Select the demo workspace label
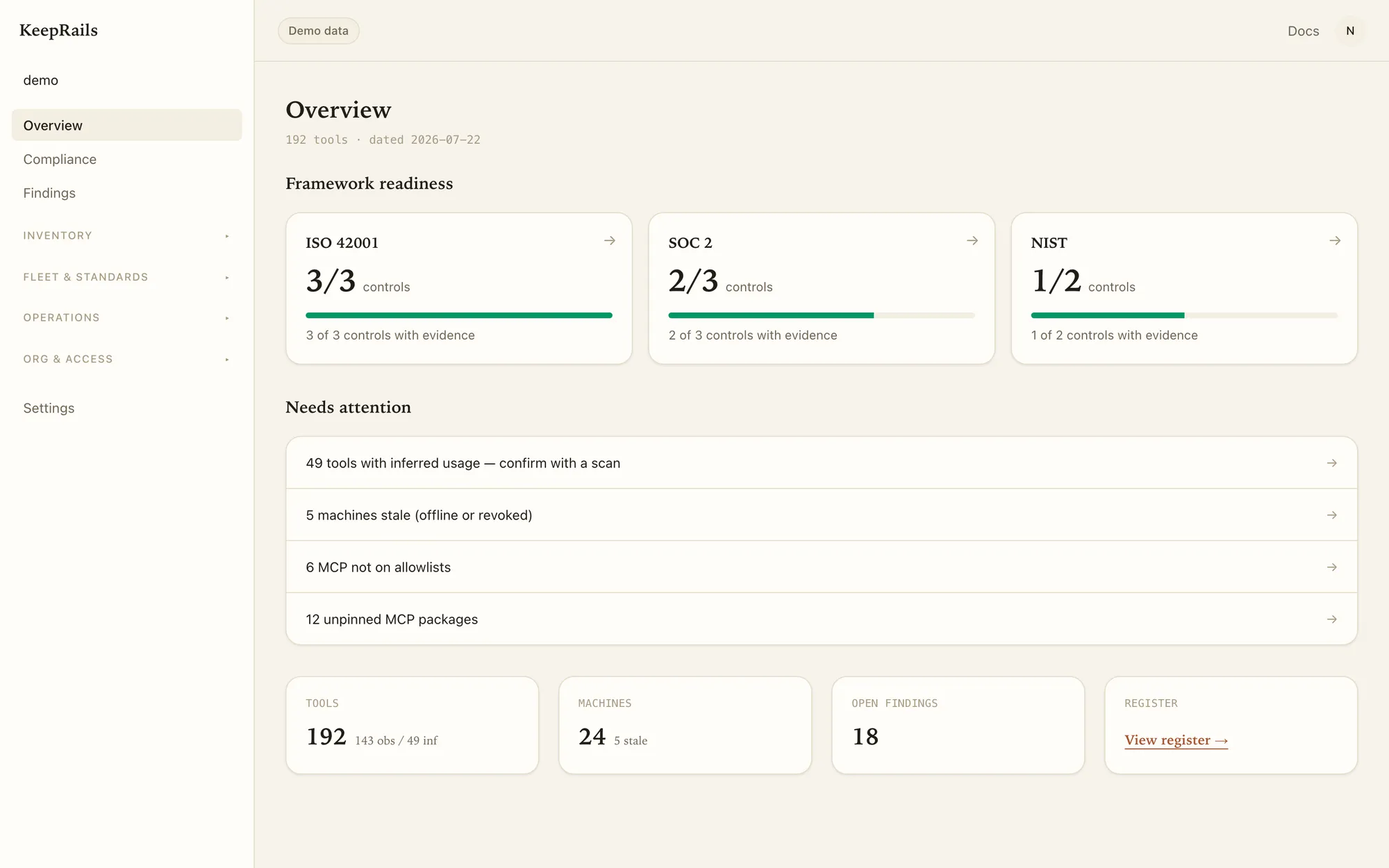This screenshot has width=1389, height=868. point(41,81)
